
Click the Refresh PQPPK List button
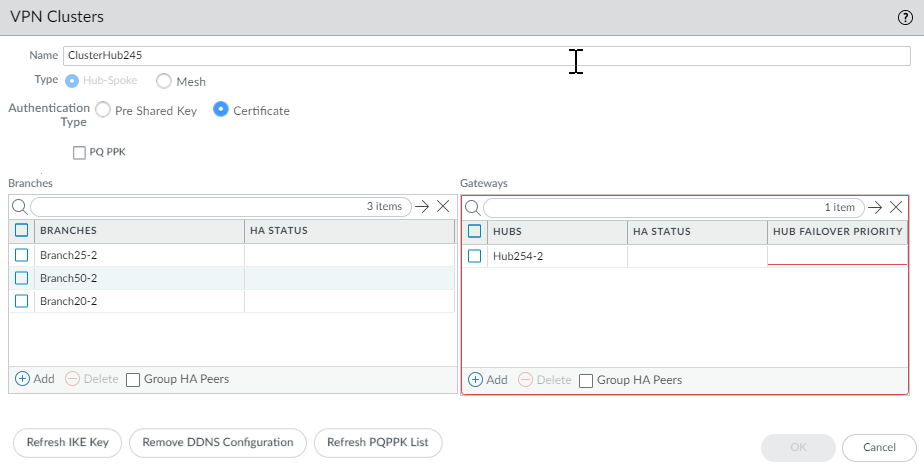[377, 442]
